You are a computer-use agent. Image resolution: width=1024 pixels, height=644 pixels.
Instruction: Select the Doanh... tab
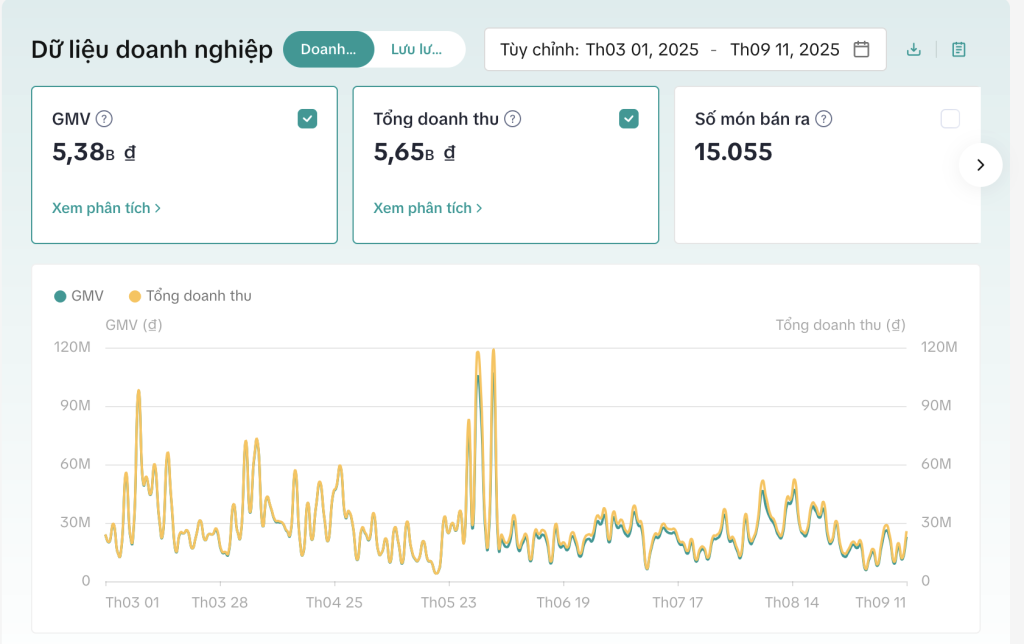click(x=328, y=49)
